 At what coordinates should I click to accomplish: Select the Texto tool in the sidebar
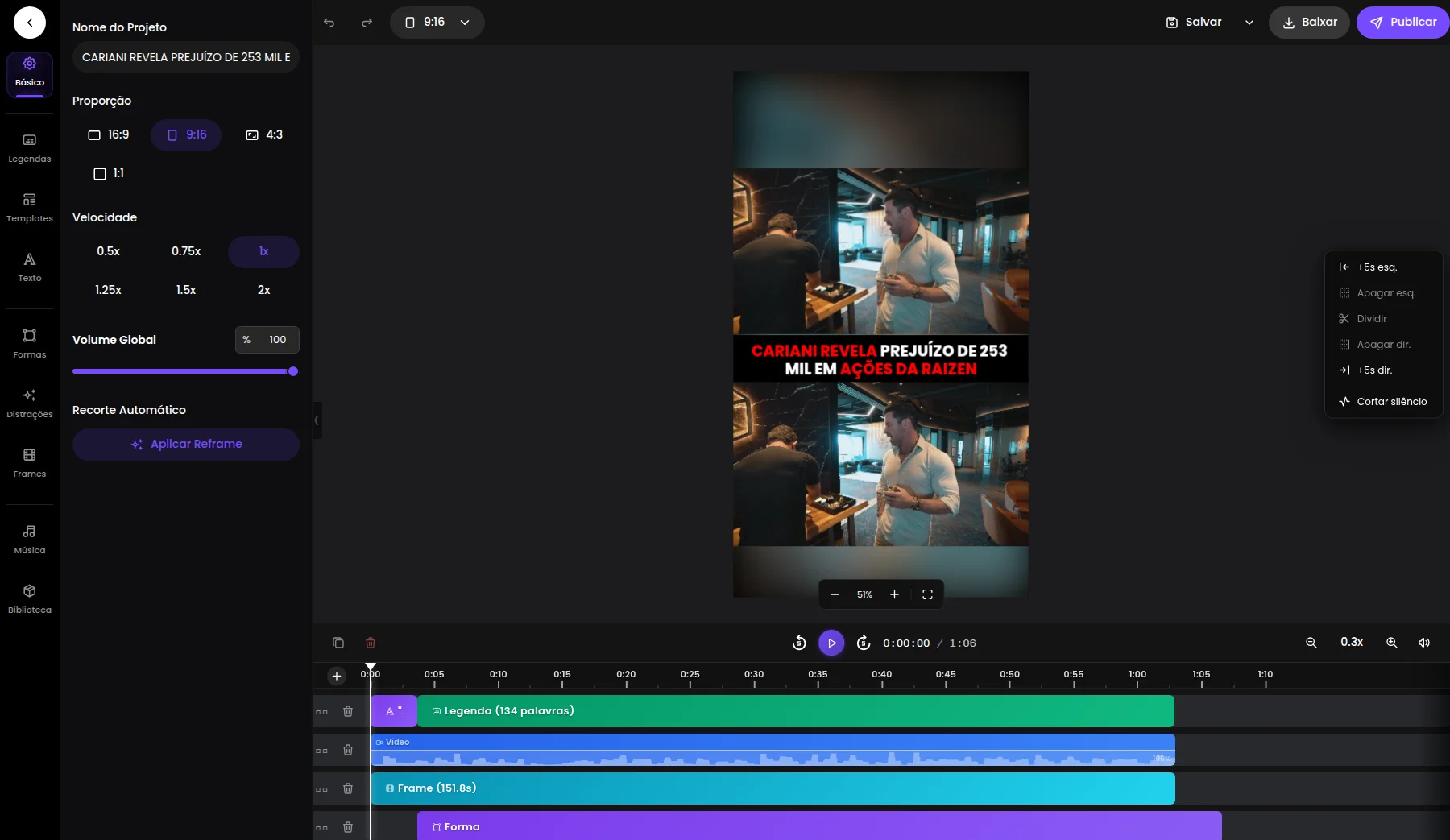(29, 267)
